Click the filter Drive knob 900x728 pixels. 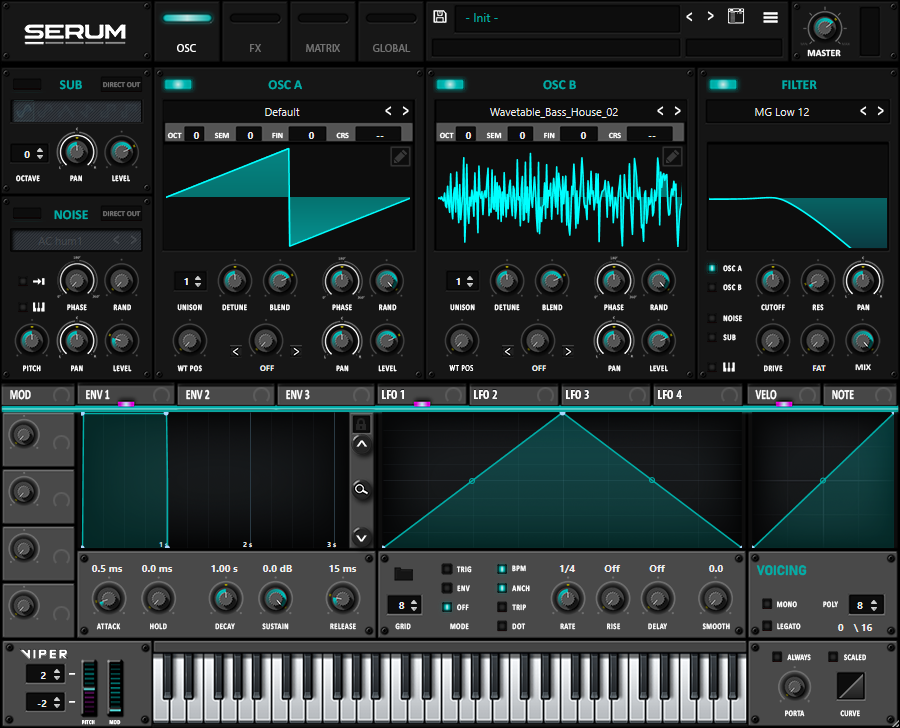pos(773,341)
